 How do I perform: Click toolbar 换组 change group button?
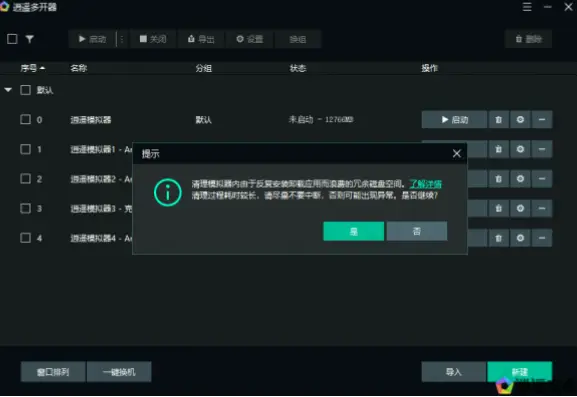298,39
